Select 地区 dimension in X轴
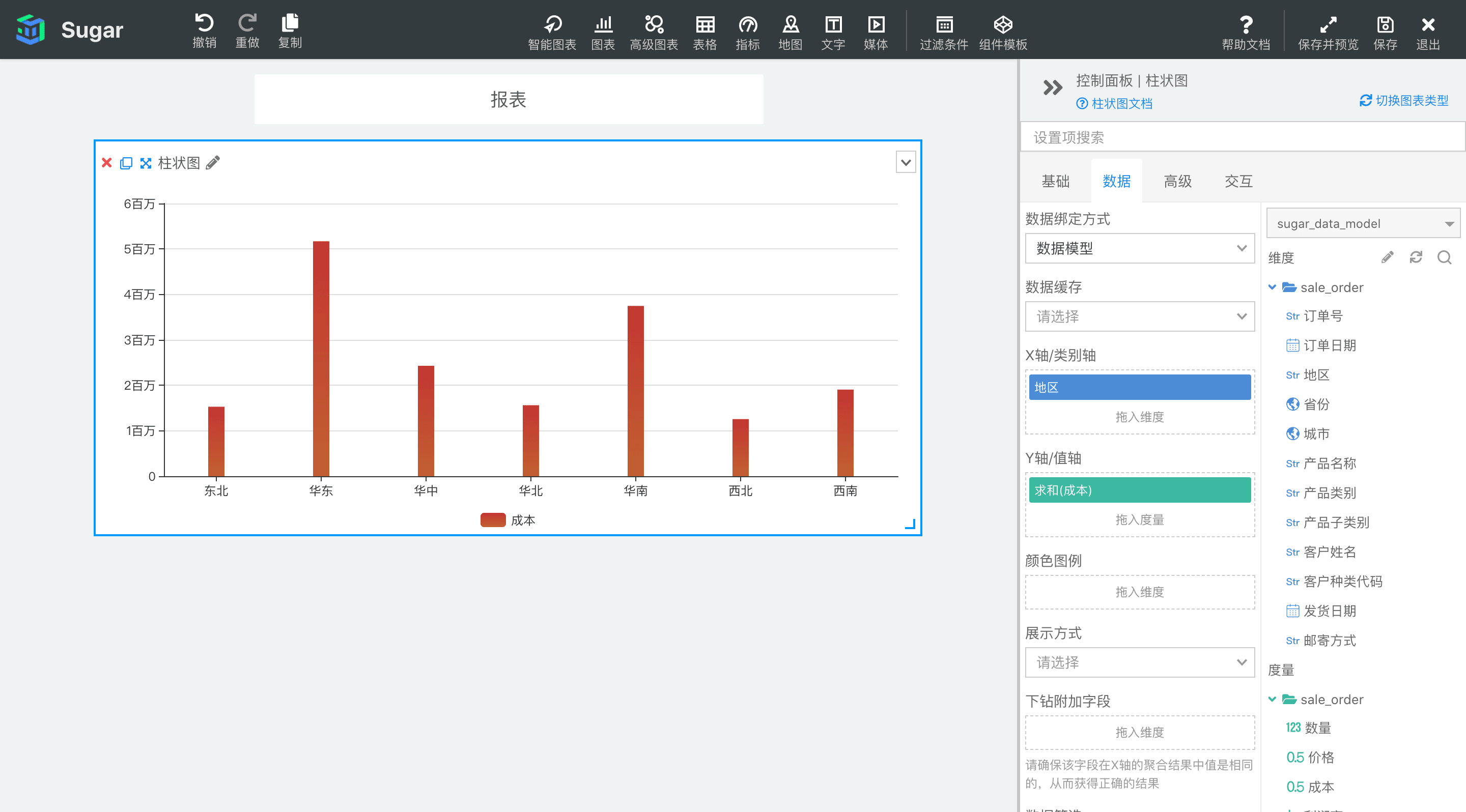 [x=1139, y=388]
